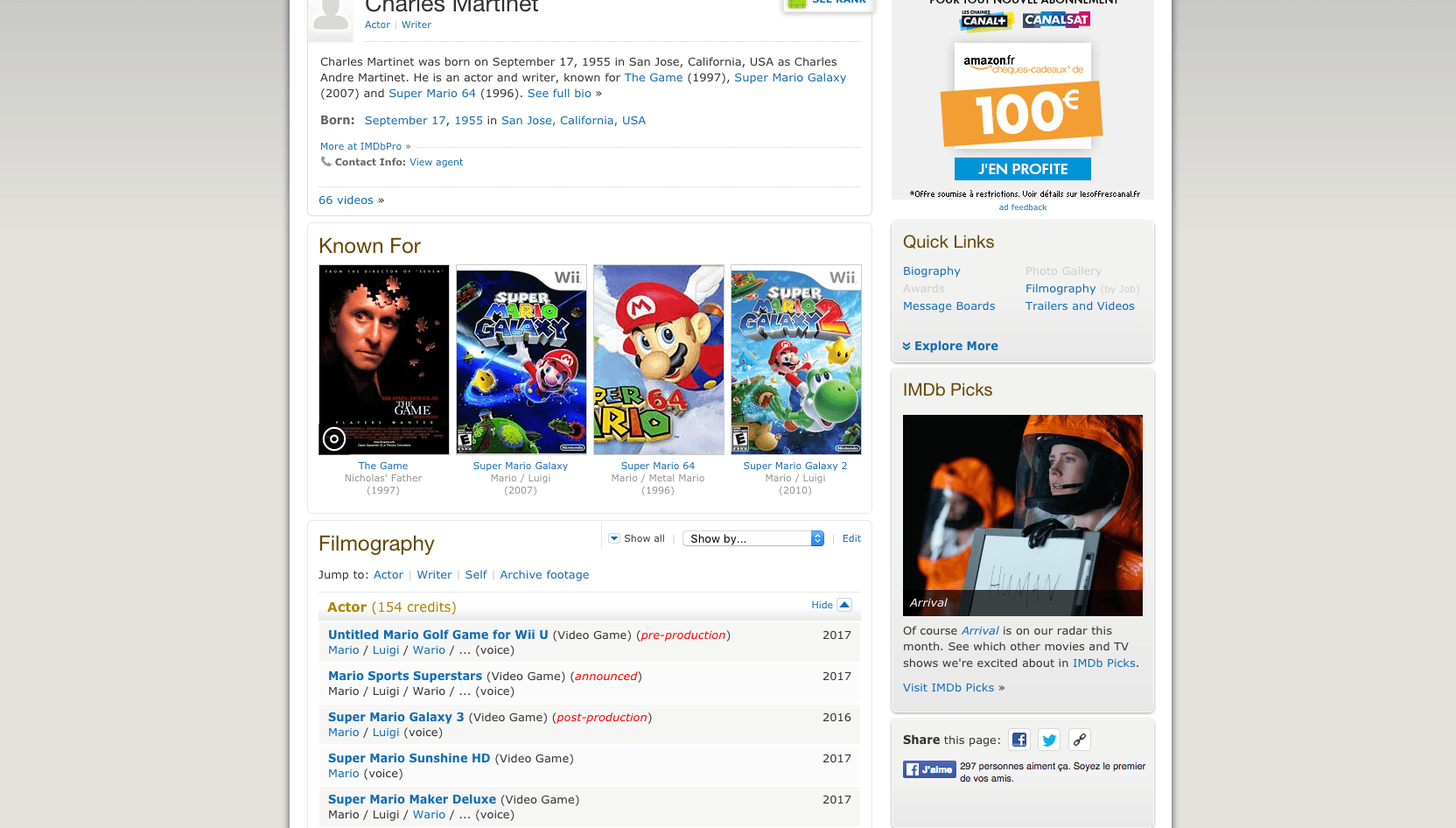Open See full bio link
1456x828 pixels.
tap(559, 93)
